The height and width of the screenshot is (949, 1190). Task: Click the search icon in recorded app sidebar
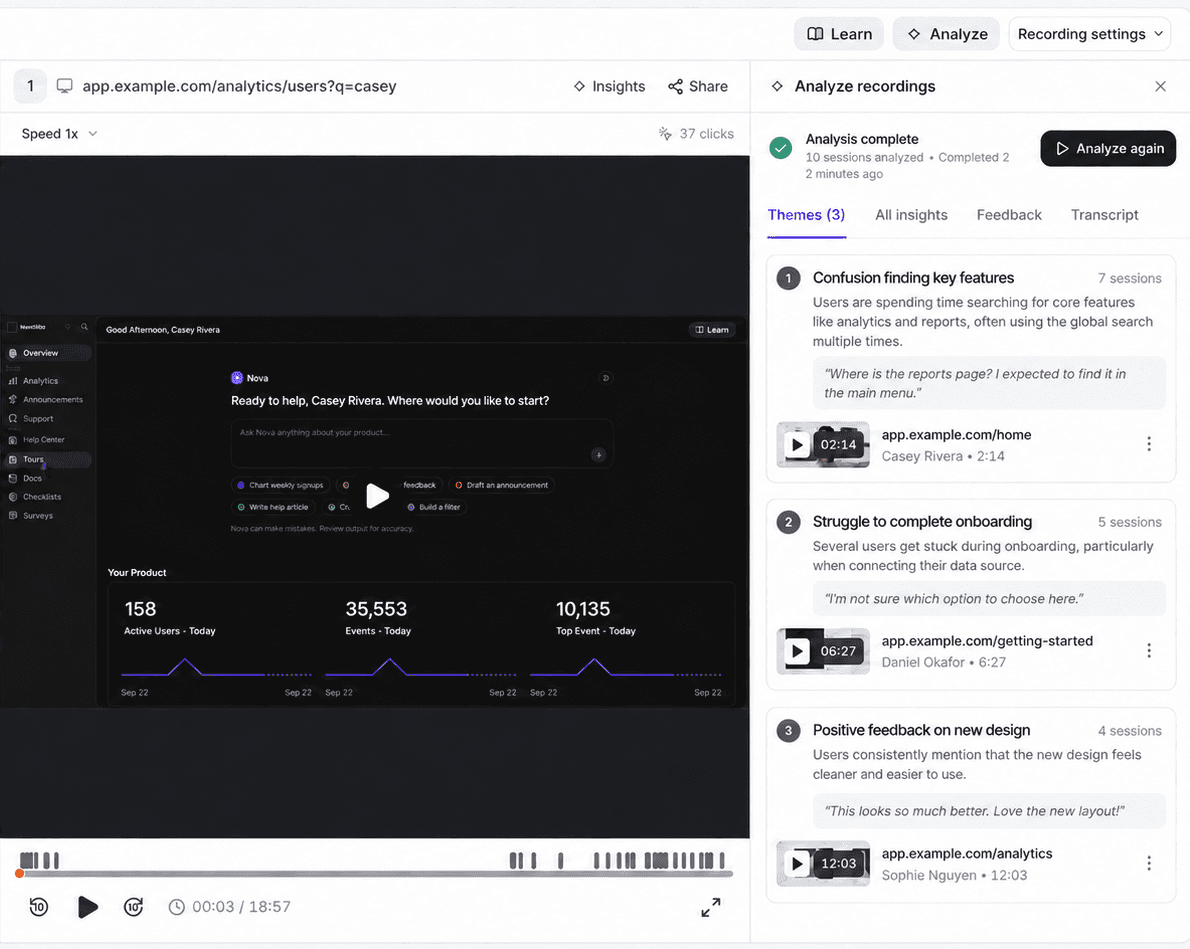coord(84,327)
